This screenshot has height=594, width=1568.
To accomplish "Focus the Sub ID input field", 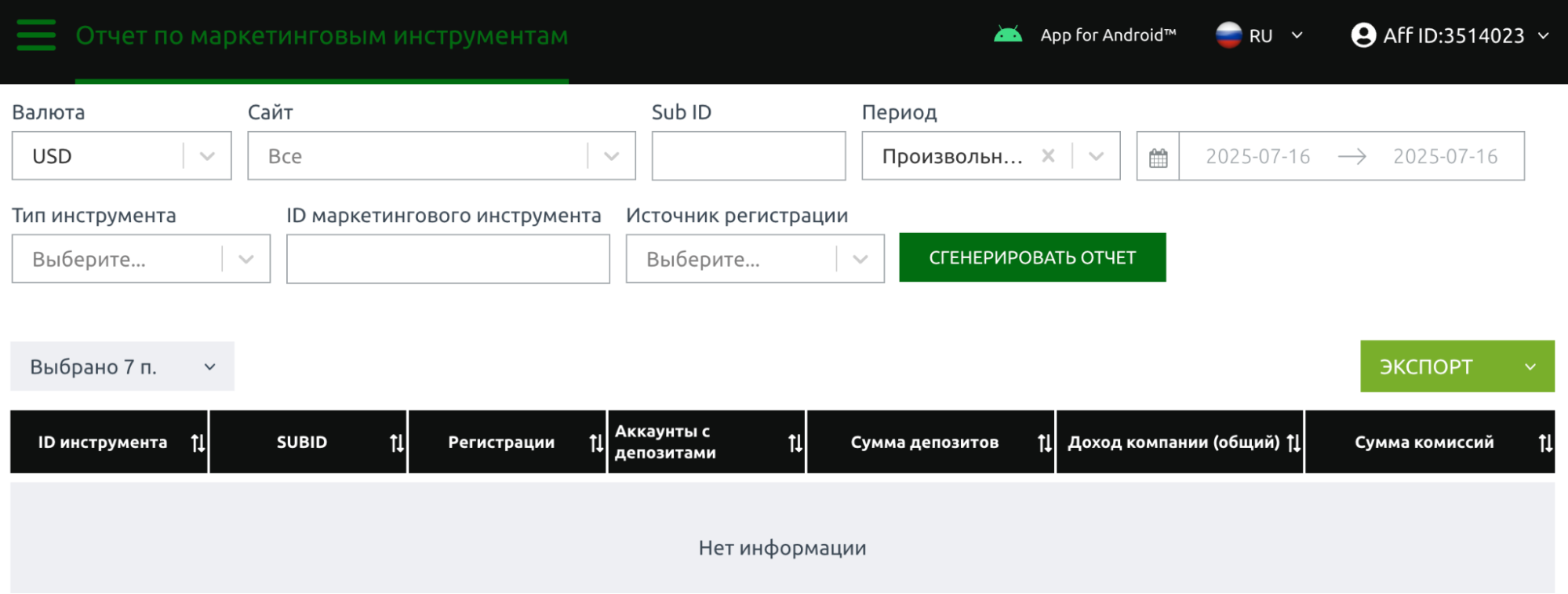I will point(748,156).
